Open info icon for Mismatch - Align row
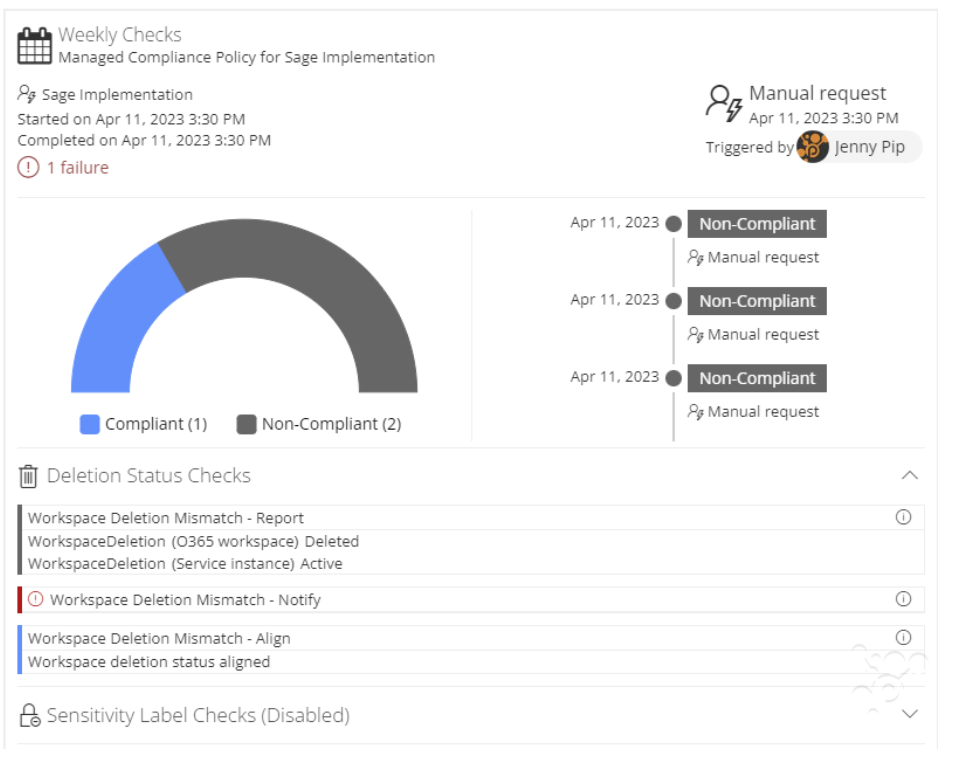 [x=903, y=638]
